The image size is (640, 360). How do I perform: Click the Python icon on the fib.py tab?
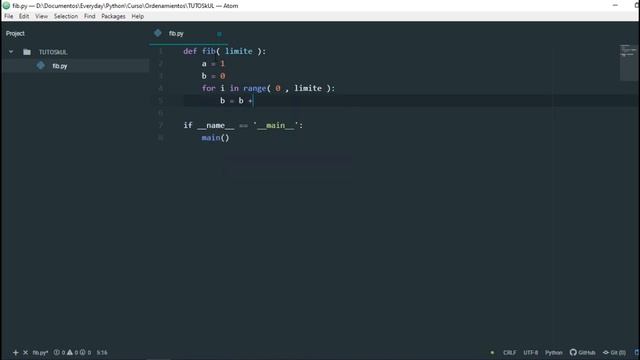[158, 33]
